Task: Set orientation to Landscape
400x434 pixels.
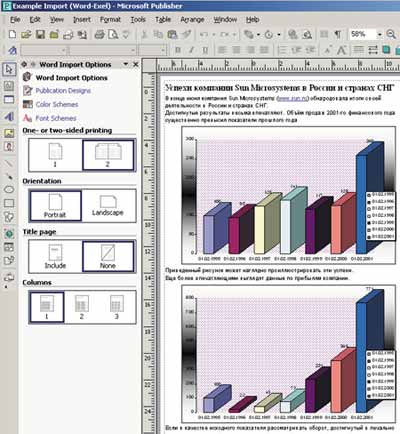Action: pos(108,206)
